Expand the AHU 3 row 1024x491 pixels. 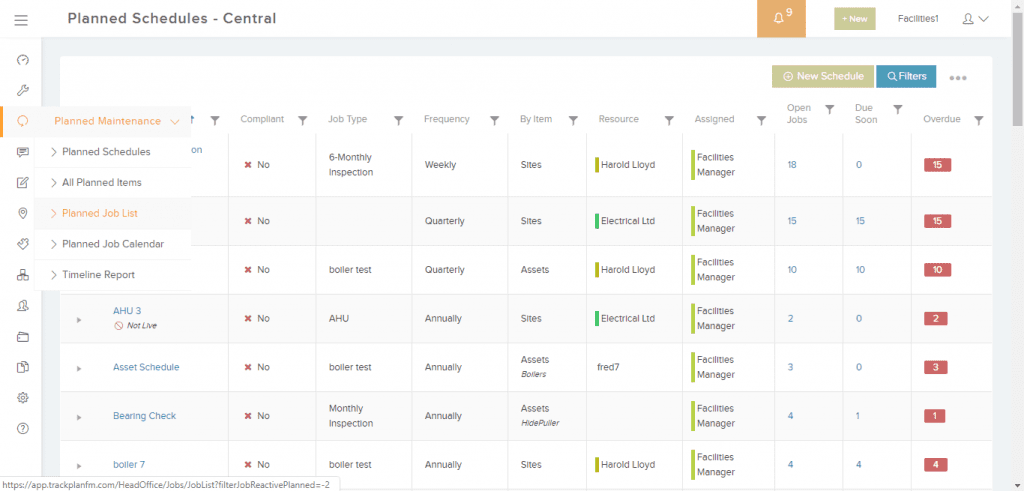(79, 320)
